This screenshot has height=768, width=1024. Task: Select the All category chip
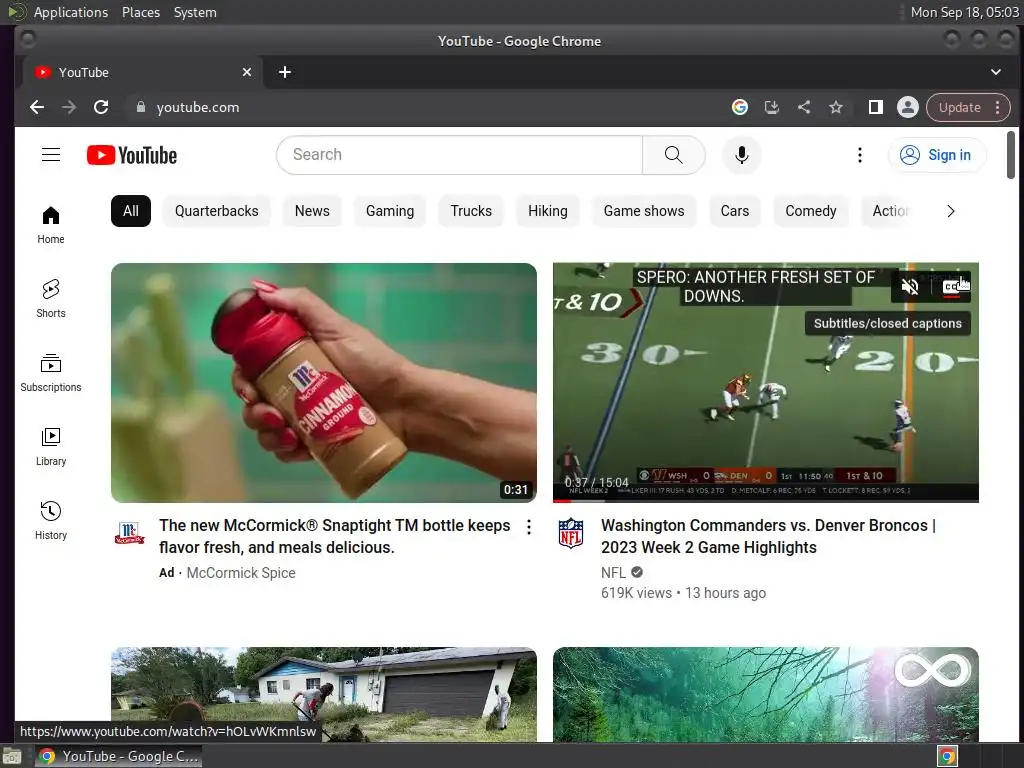[131, 211]
